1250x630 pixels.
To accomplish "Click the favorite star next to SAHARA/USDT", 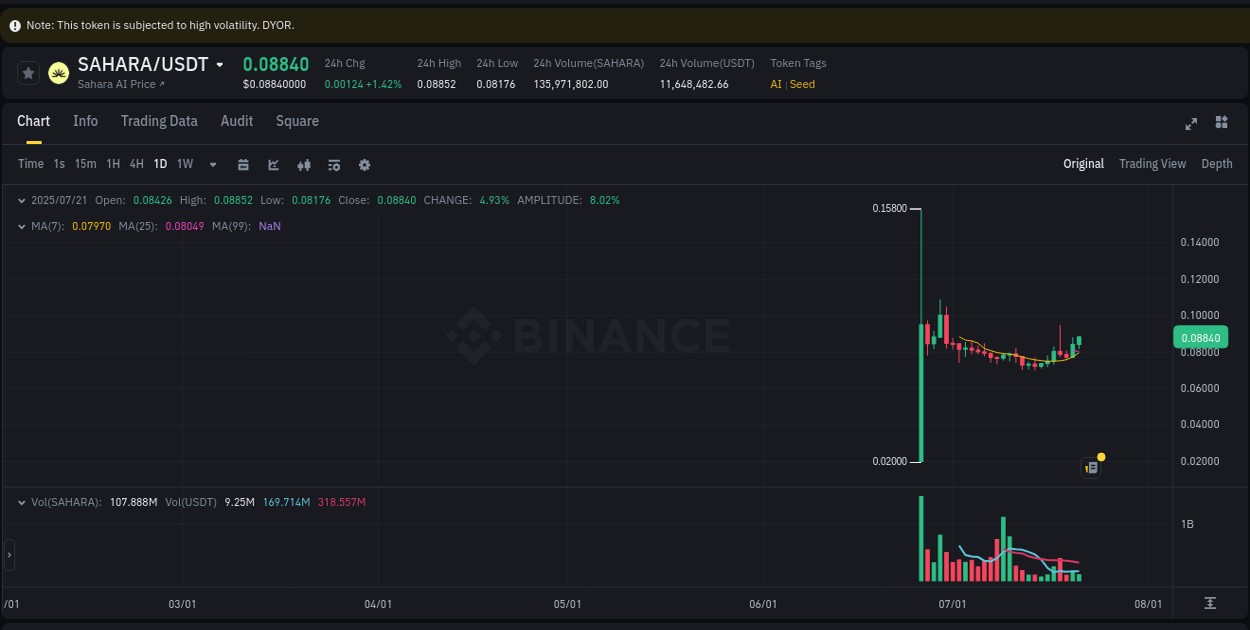I will (x=27, y=72).
